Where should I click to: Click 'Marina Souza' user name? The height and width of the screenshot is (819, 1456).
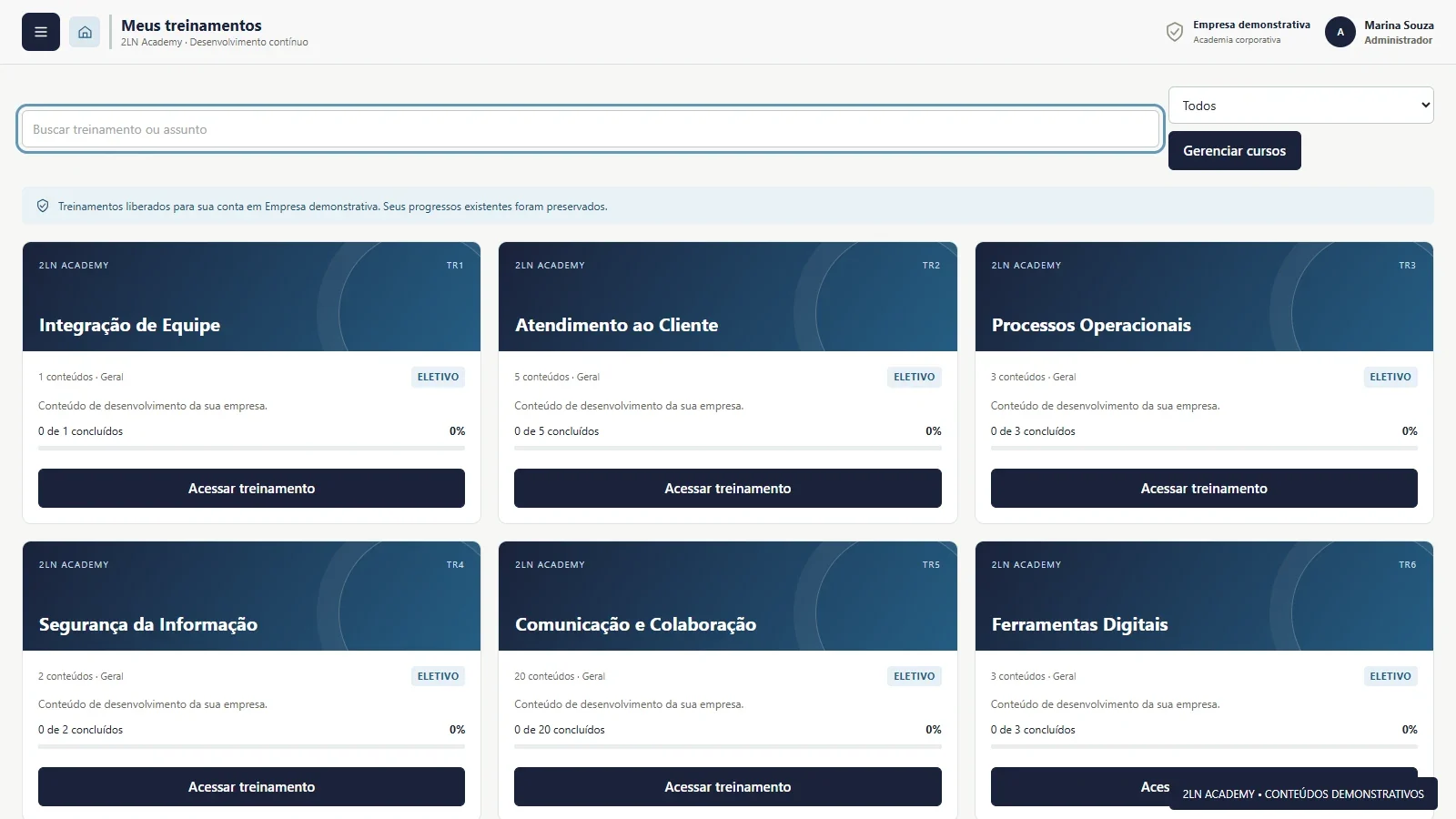point(1399,25)
